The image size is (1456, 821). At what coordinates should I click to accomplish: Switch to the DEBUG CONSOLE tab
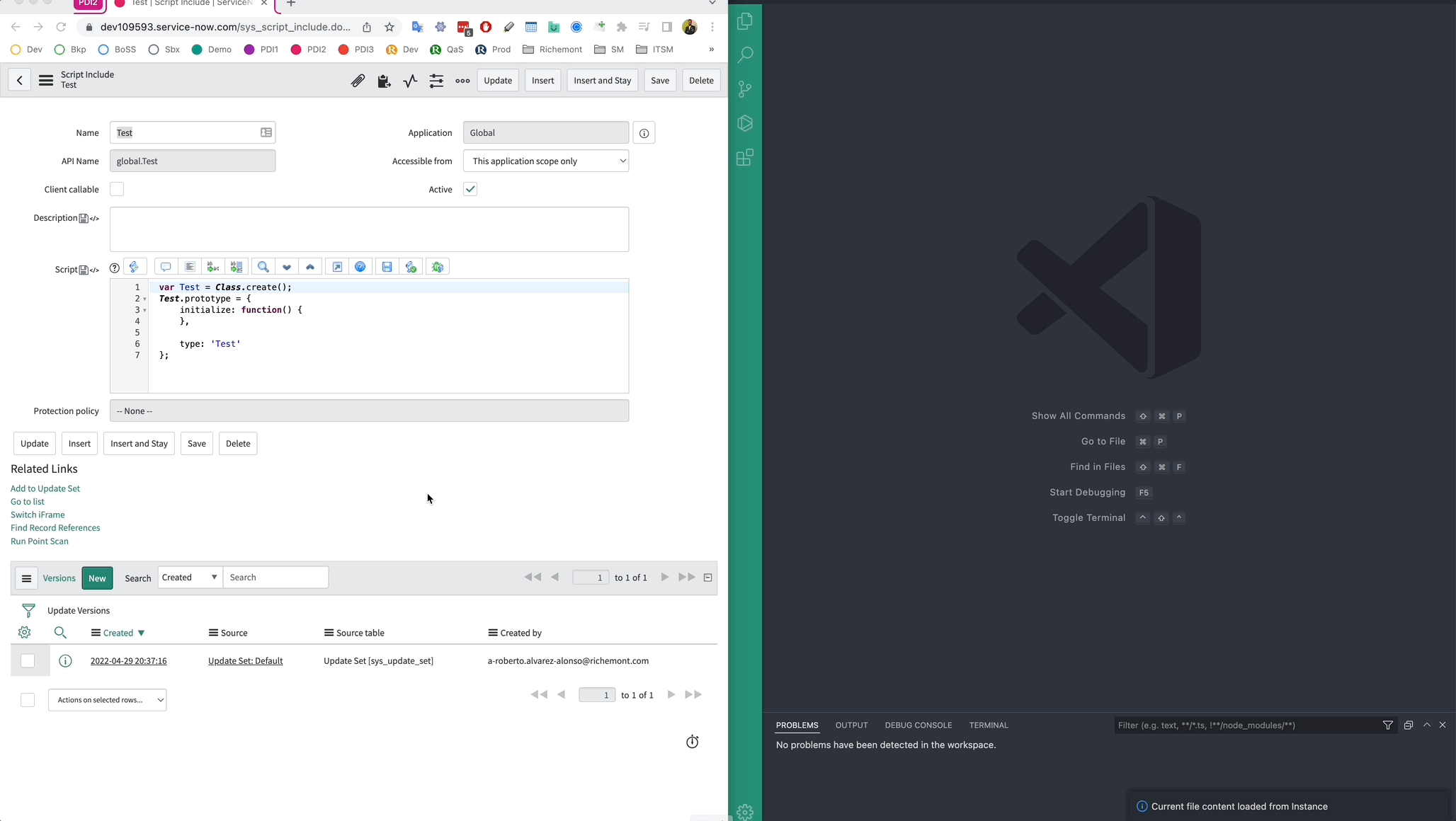click(x=918, y=725)
